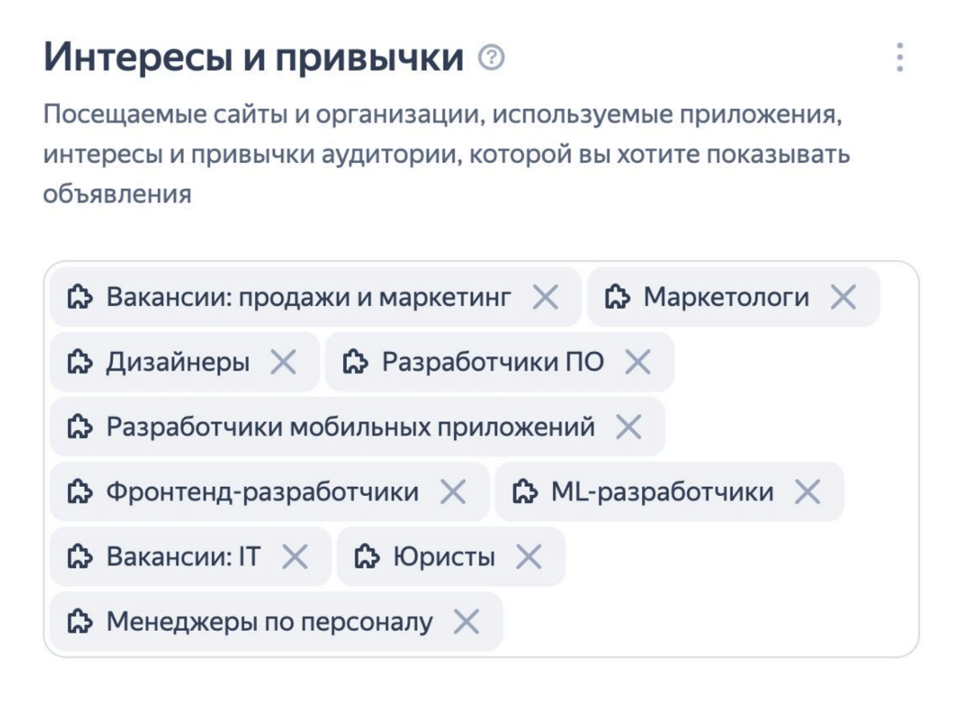
Task: Remove the 'Фронтенд-разработчики' tag
Action: 453,492
